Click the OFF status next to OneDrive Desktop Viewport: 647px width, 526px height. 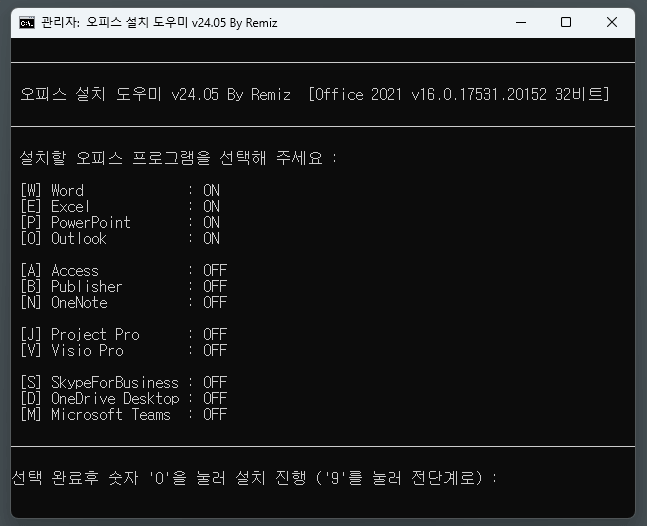(x=215, y=399)
